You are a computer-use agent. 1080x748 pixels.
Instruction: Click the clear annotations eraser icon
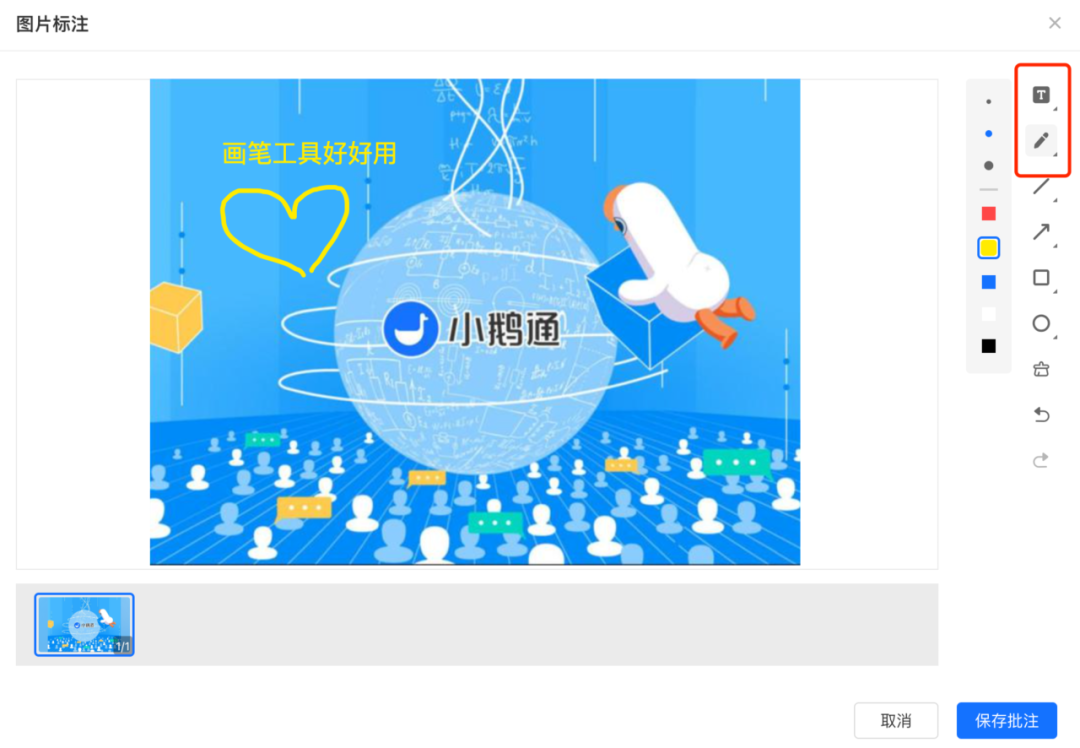pos(1041,369)
